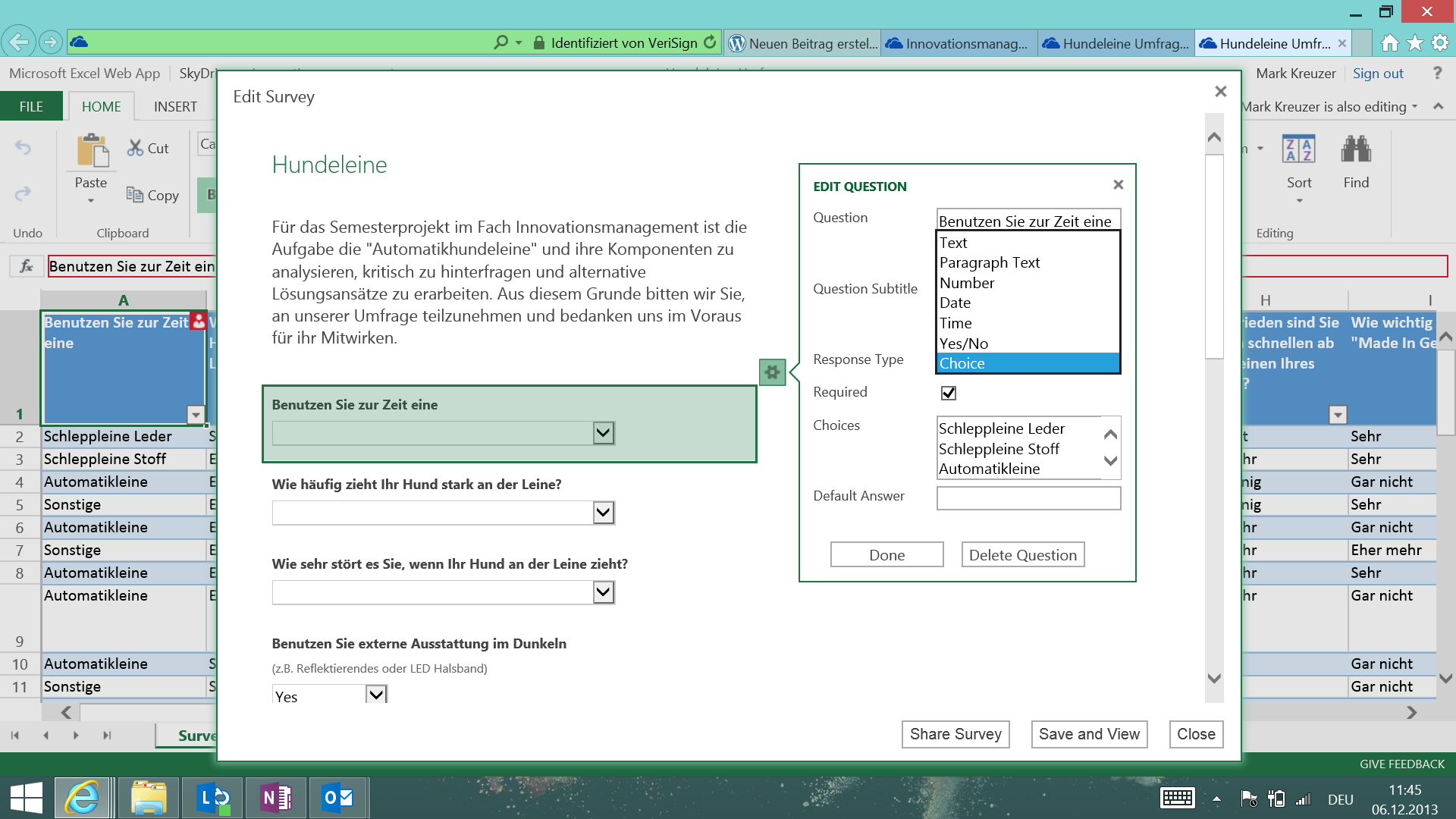Click the Delete Question button
1456x819 pixels.
click(1022, 554)
